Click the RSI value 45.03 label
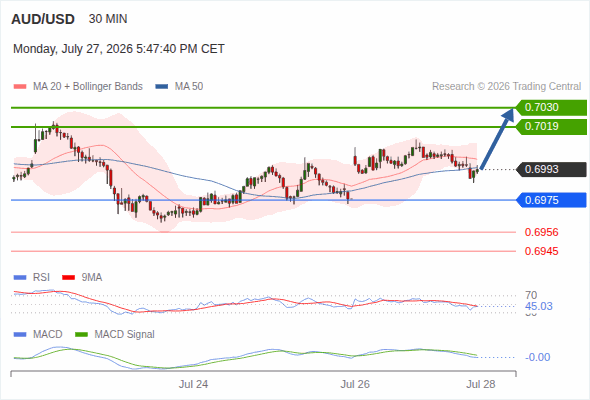590x400 pixels. click(x=539, y=306)
